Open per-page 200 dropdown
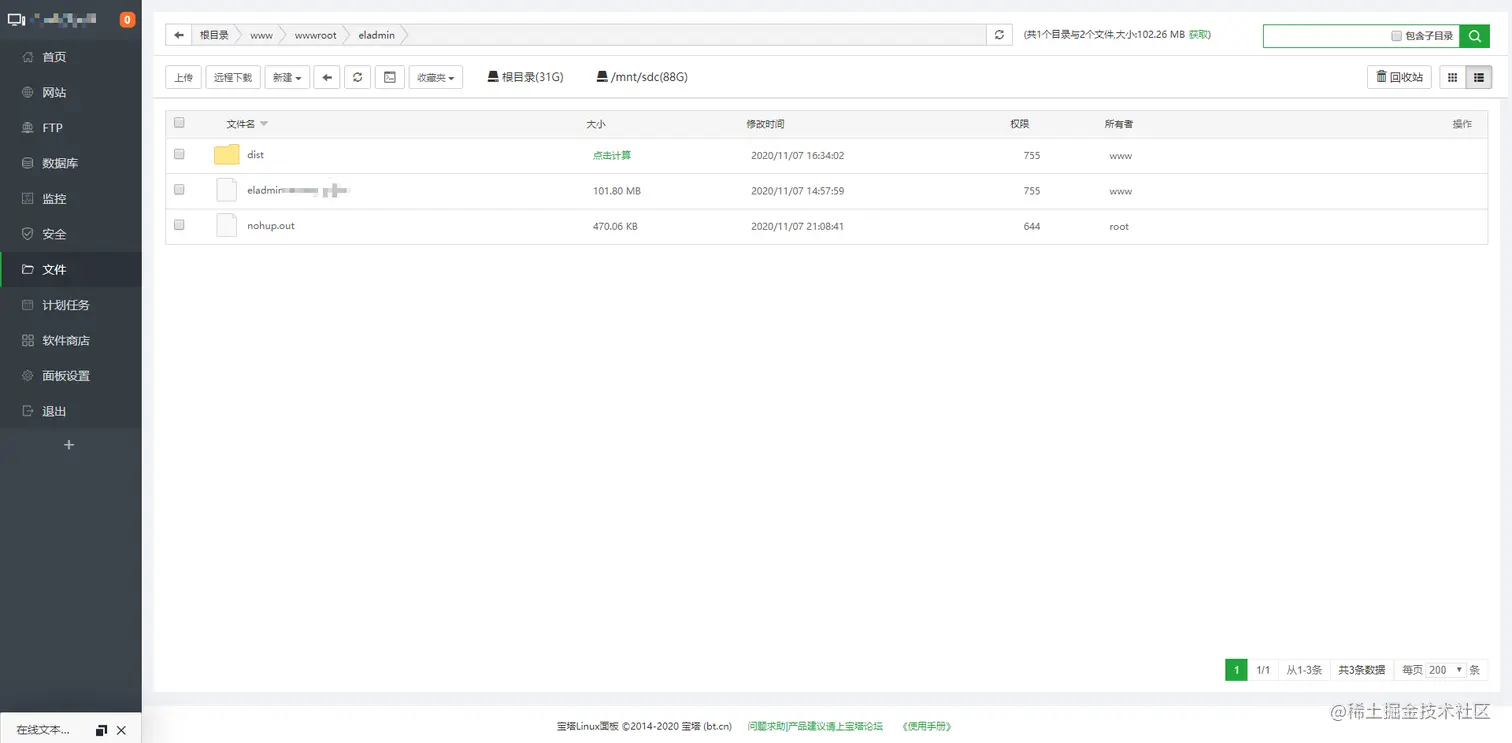The image size is (1512, 743). (x=1446, y=670)
